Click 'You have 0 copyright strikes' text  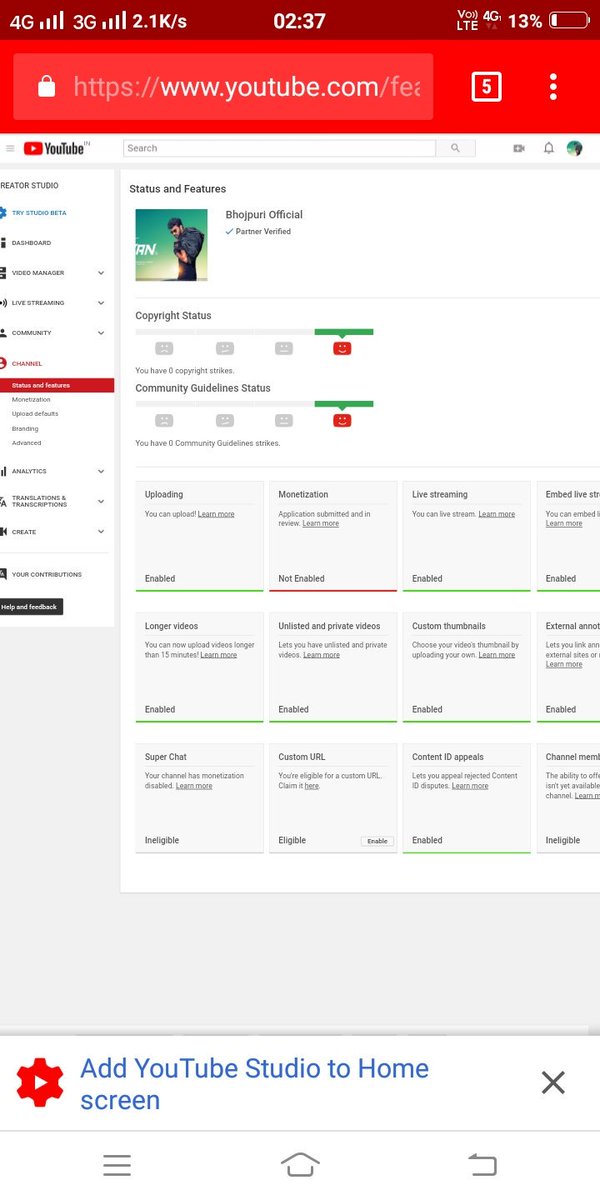(185, 371)
